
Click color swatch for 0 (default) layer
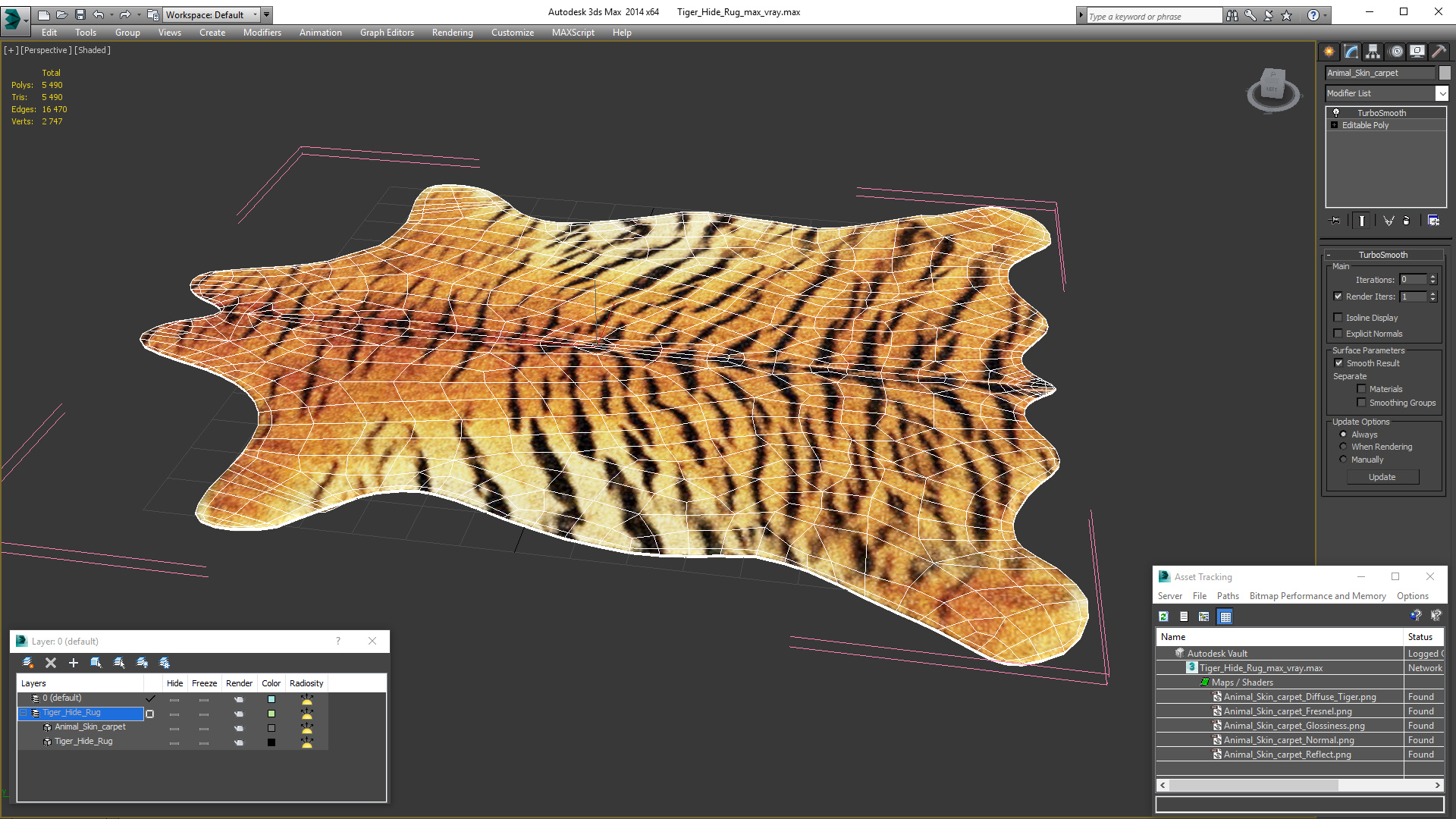pyautogui.click(x=271, y=699)
